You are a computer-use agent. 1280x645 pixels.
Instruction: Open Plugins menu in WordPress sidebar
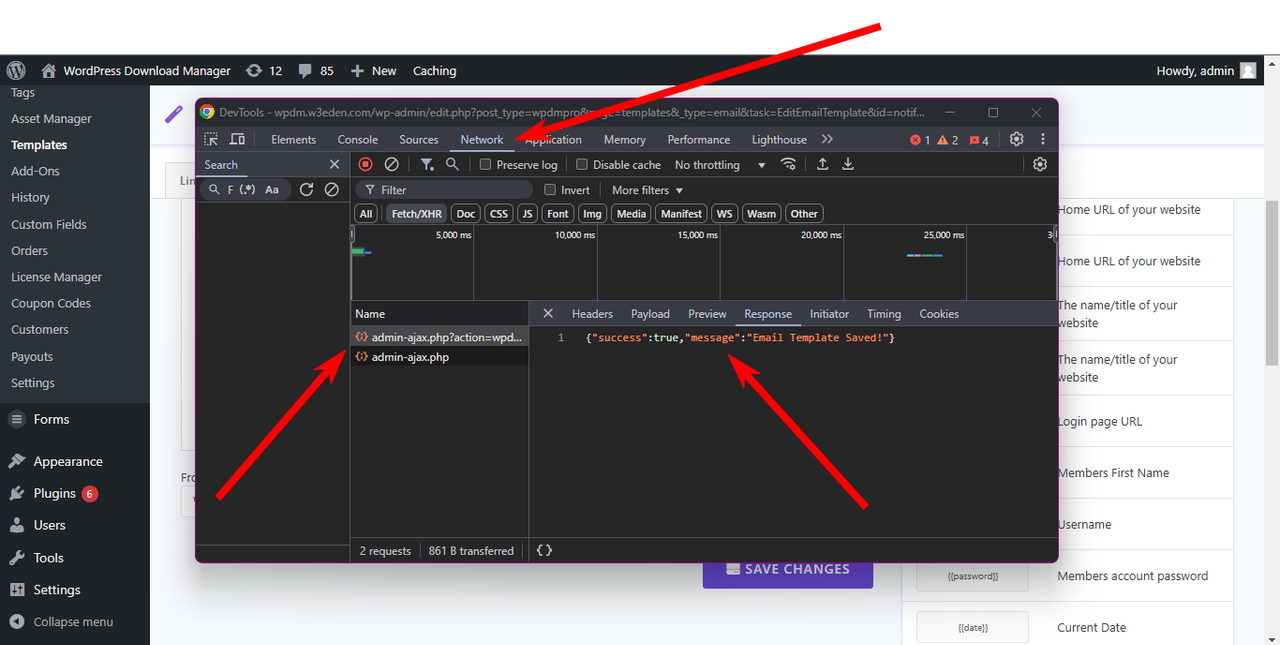point(54,493)
